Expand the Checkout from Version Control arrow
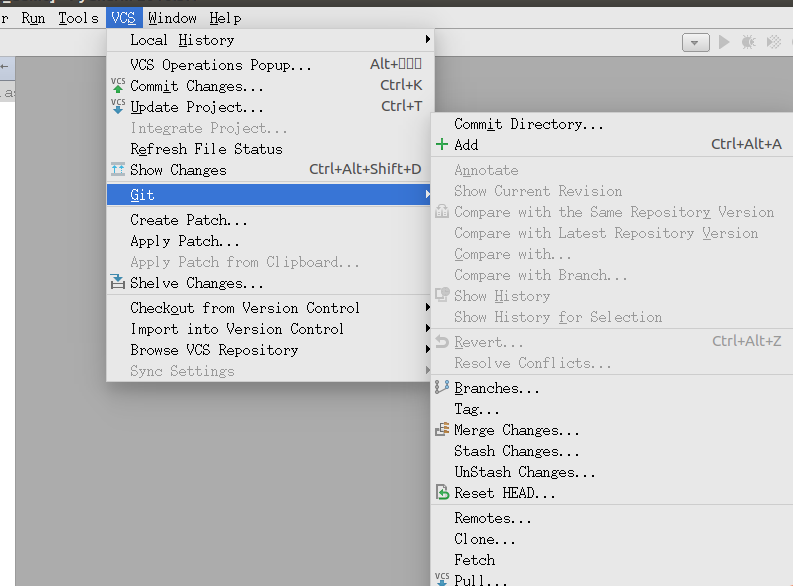Screen dimensions: 793x586 428,307
